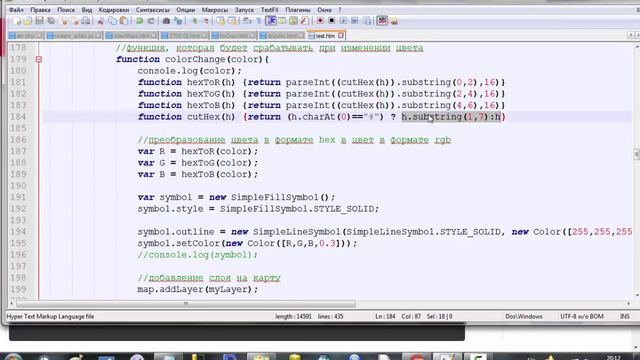The image size is (640, 360).
Task: Click the Print toolbar icon
Action: coord(86,21)
